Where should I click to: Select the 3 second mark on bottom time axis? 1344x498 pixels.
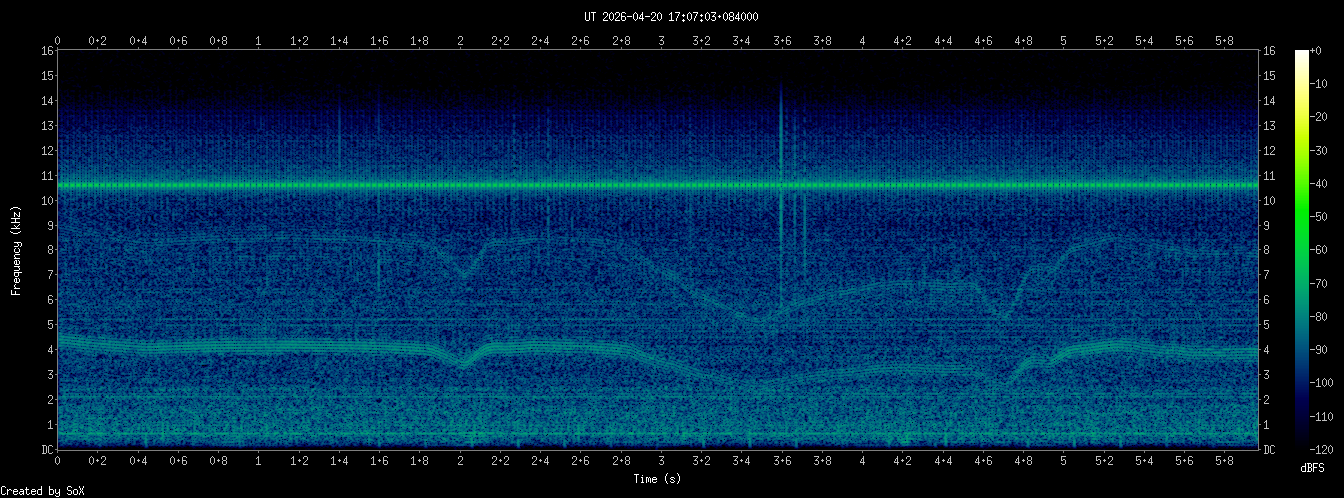pos(661,461)
